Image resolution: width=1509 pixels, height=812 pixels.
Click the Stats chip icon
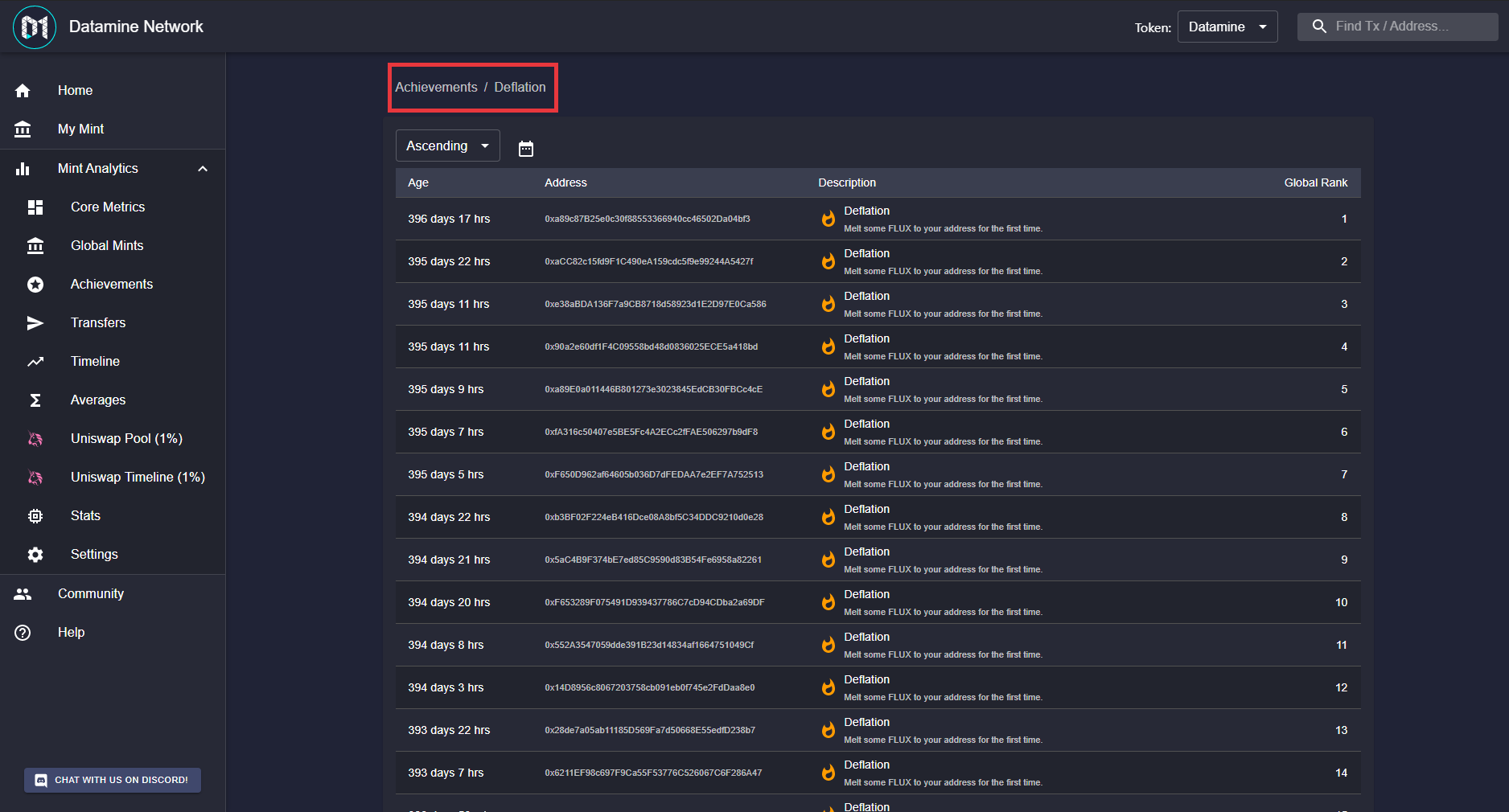(x=35, y=516)
